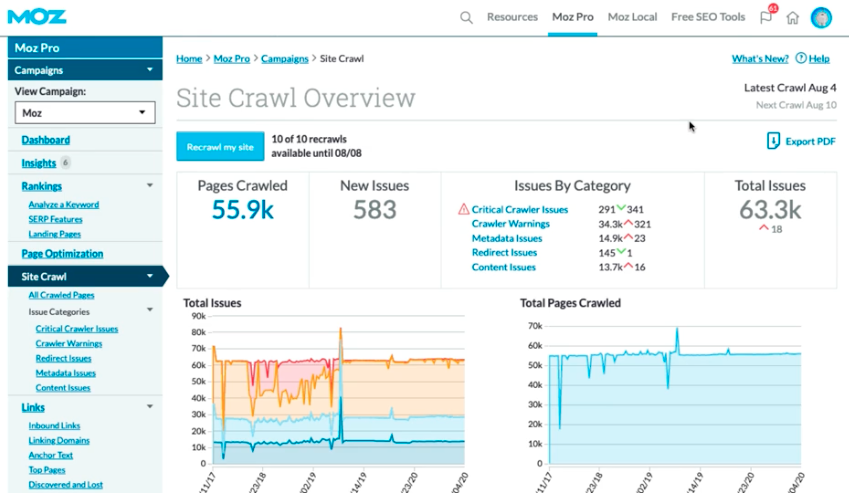
Task: Toggle the Links section arrow
Action: (x=150, y=406)
